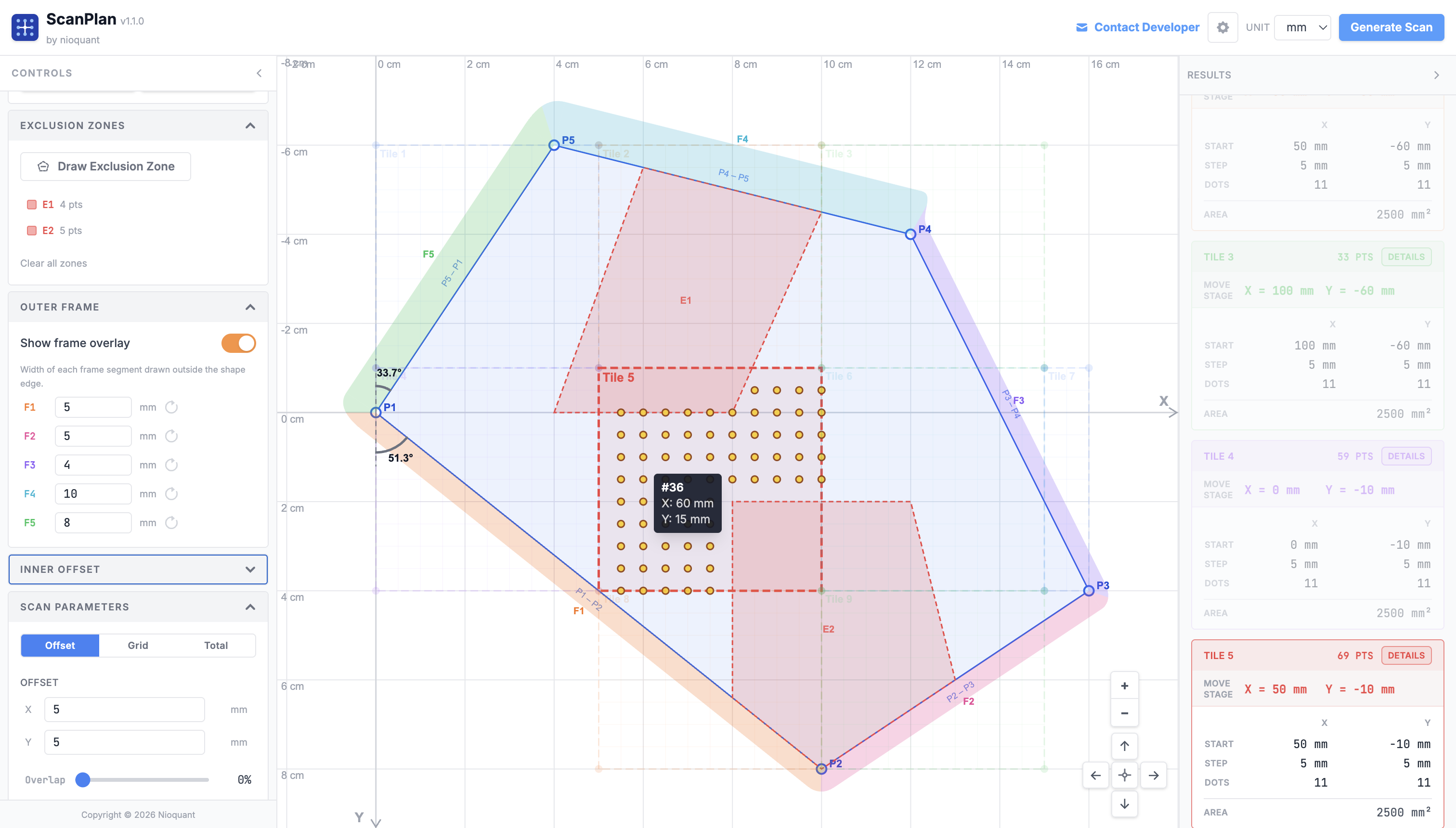Collapse the Results panel with right chevron

pyautogui.click(x=1436, y=75)
